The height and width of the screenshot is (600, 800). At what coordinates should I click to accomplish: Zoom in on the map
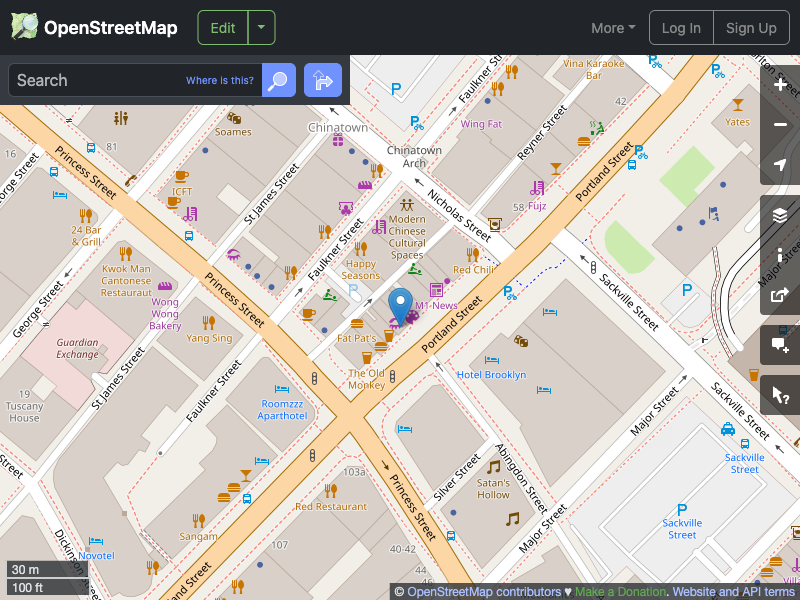tap(780, 86)
